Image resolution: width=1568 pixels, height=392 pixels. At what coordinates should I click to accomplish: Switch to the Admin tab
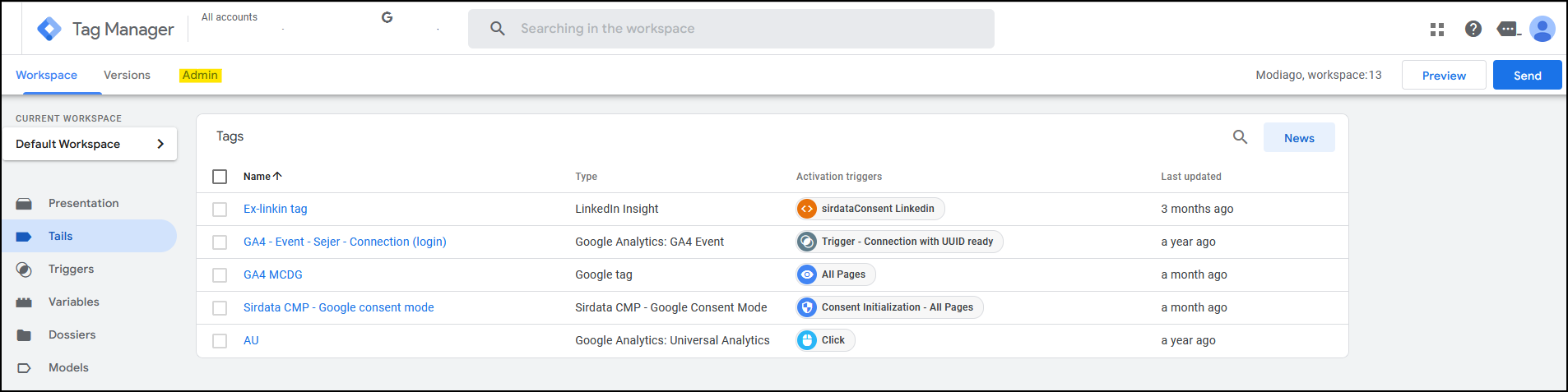coord(200,75)
